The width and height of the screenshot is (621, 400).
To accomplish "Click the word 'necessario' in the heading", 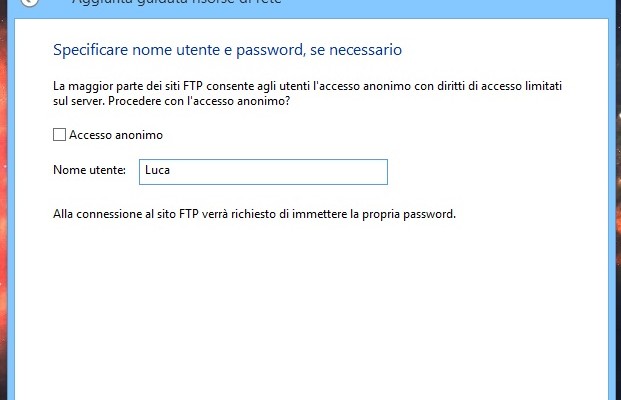I will [367, 49].
